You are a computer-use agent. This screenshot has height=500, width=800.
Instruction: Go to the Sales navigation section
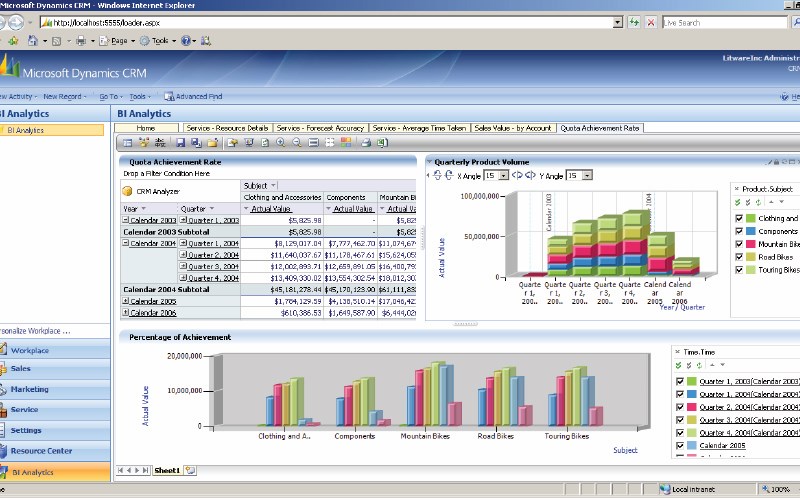[55, 368]
